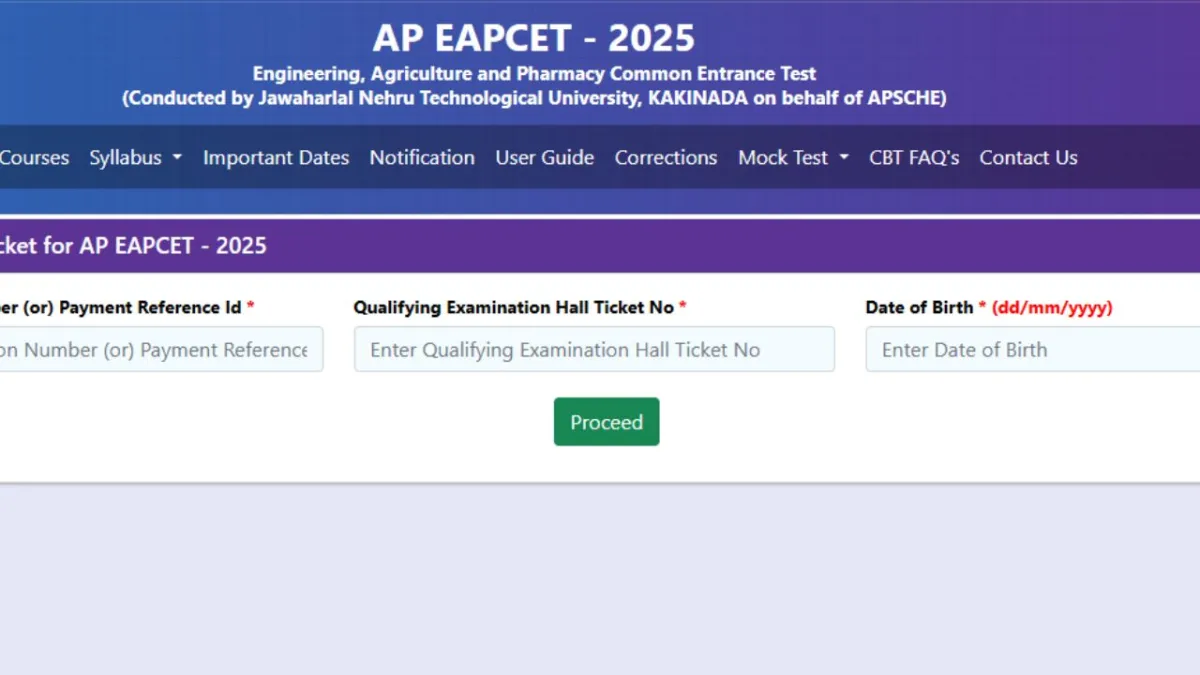Open the Notification link in navbar
The image size is (1200, 675).
coord(422,158)
